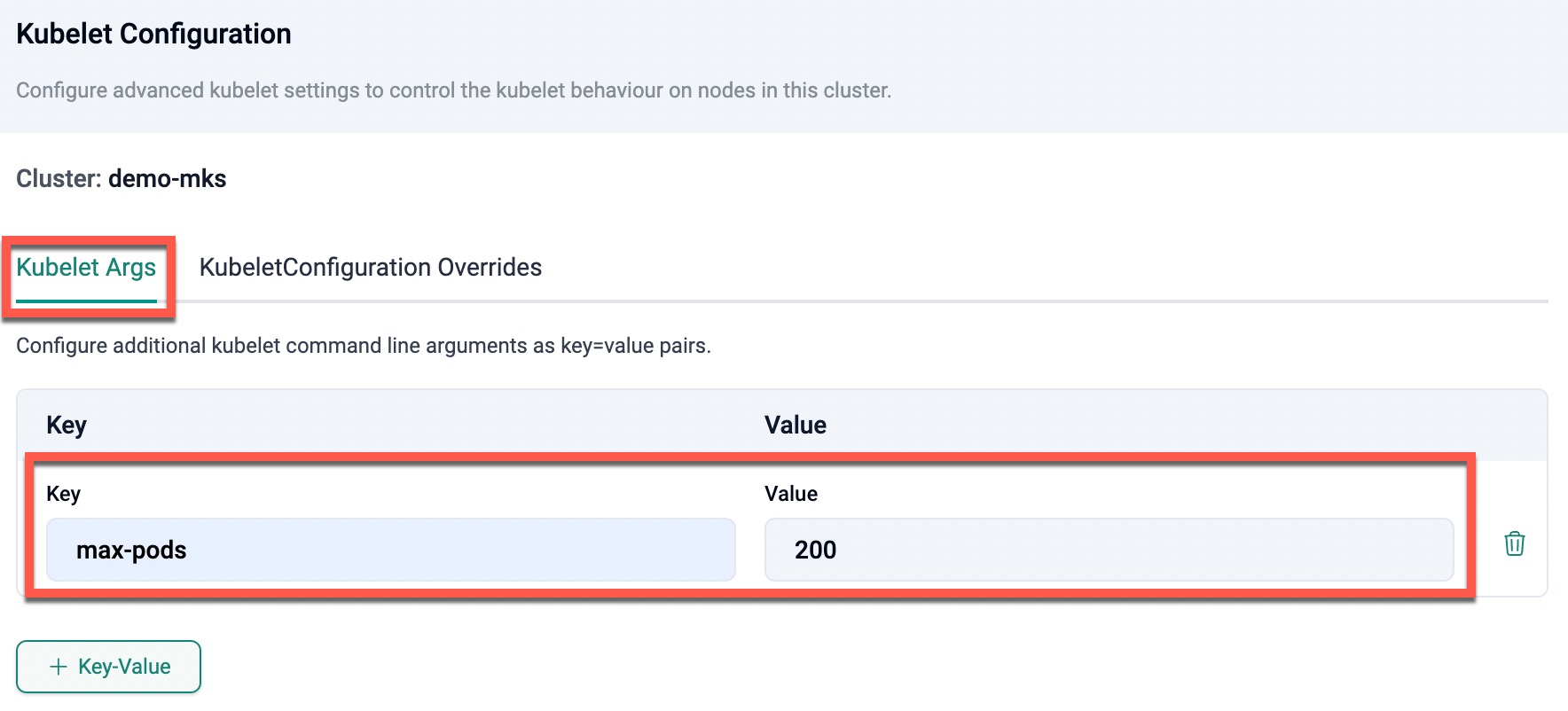Click the Value label above 200
1568x711 pixels.
(791, 494)
